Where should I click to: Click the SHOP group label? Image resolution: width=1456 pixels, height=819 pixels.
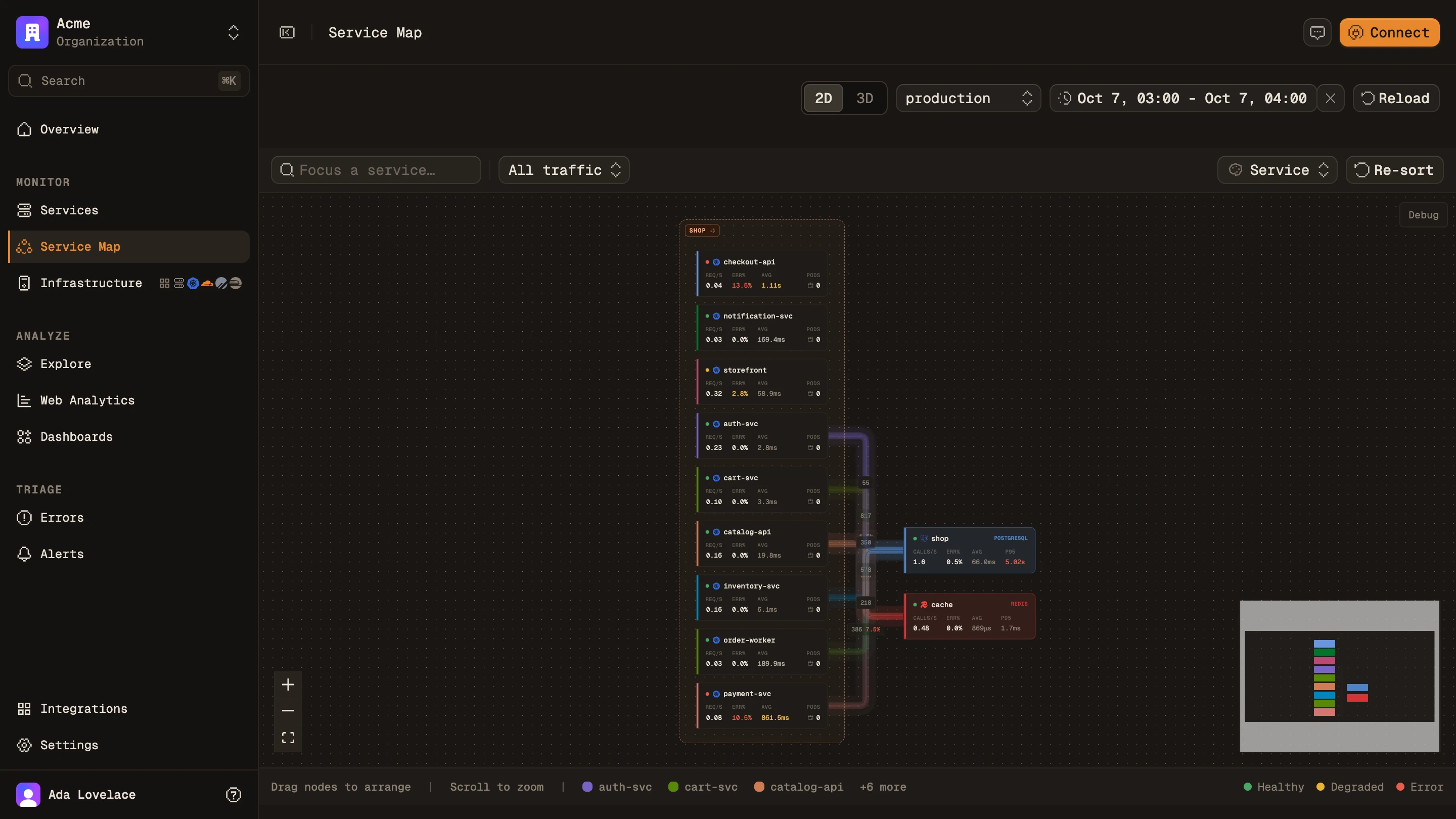[x=702, y=231]
